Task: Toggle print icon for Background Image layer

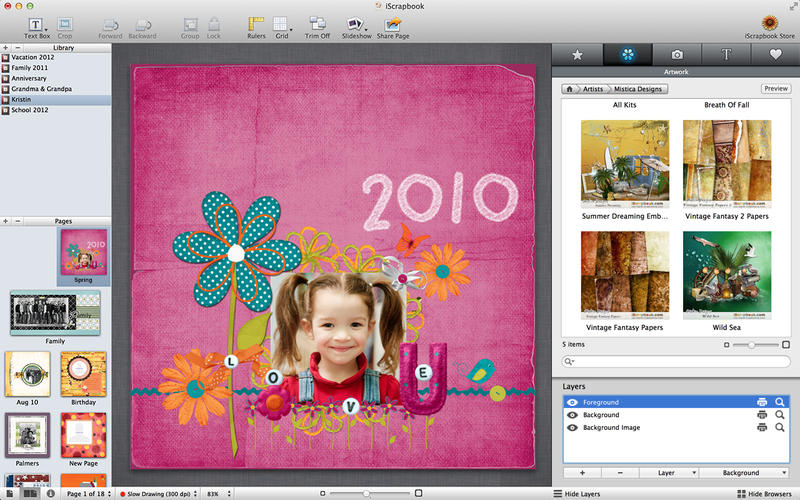Action: click(762, 428)
